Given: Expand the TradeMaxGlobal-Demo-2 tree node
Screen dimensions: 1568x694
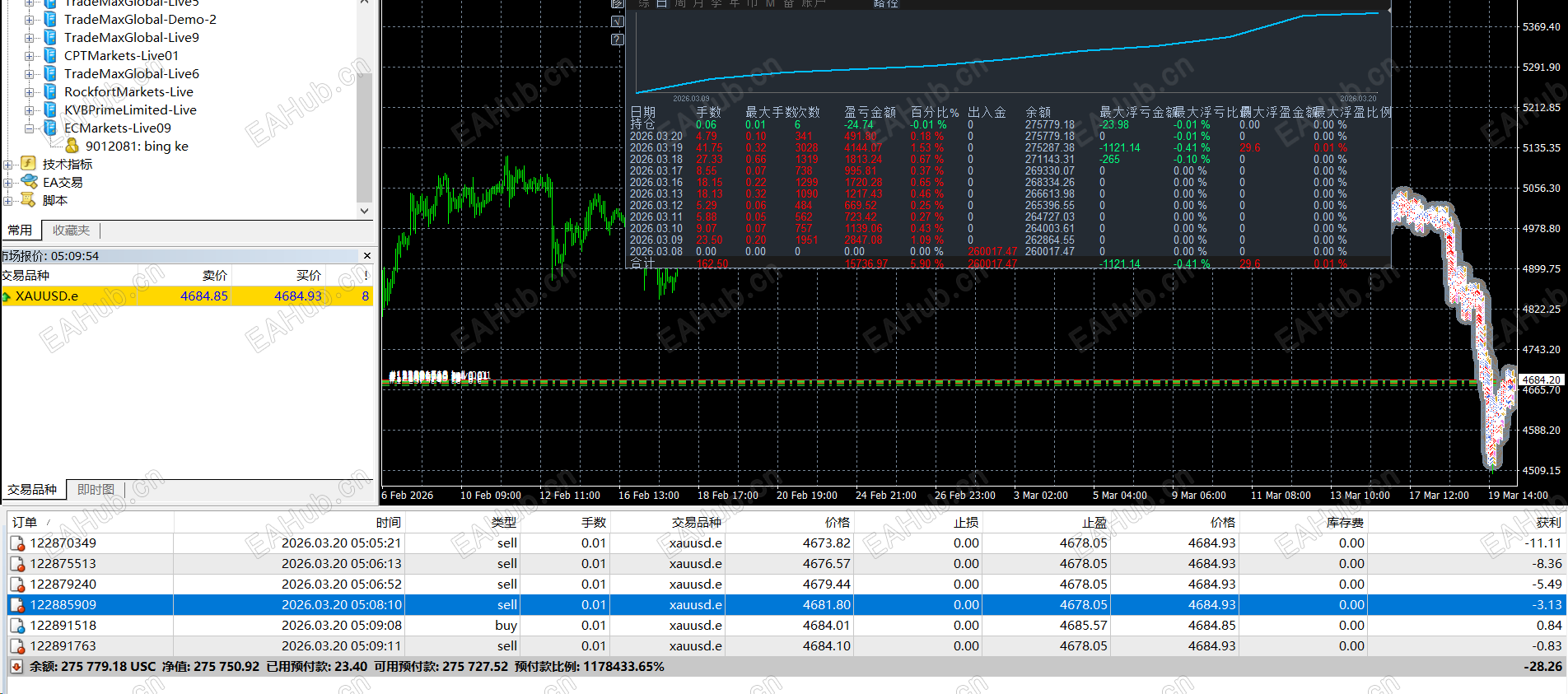Looking at the screenshot, I should [29, 19].
